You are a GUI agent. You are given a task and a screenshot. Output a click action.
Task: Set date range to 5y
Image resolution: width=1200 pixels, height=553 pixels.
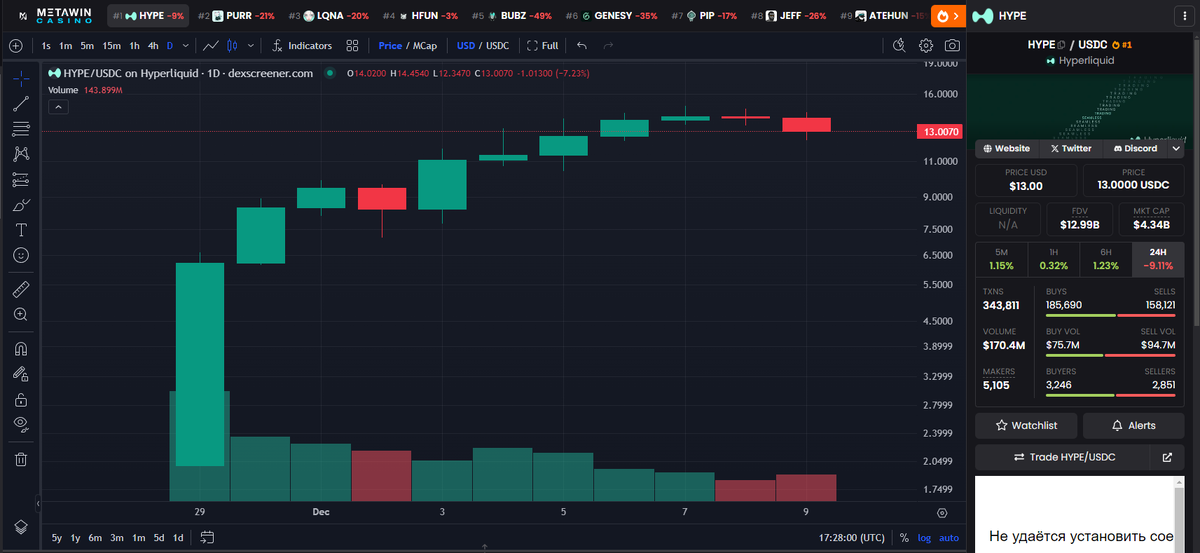[x=56, y=538]
